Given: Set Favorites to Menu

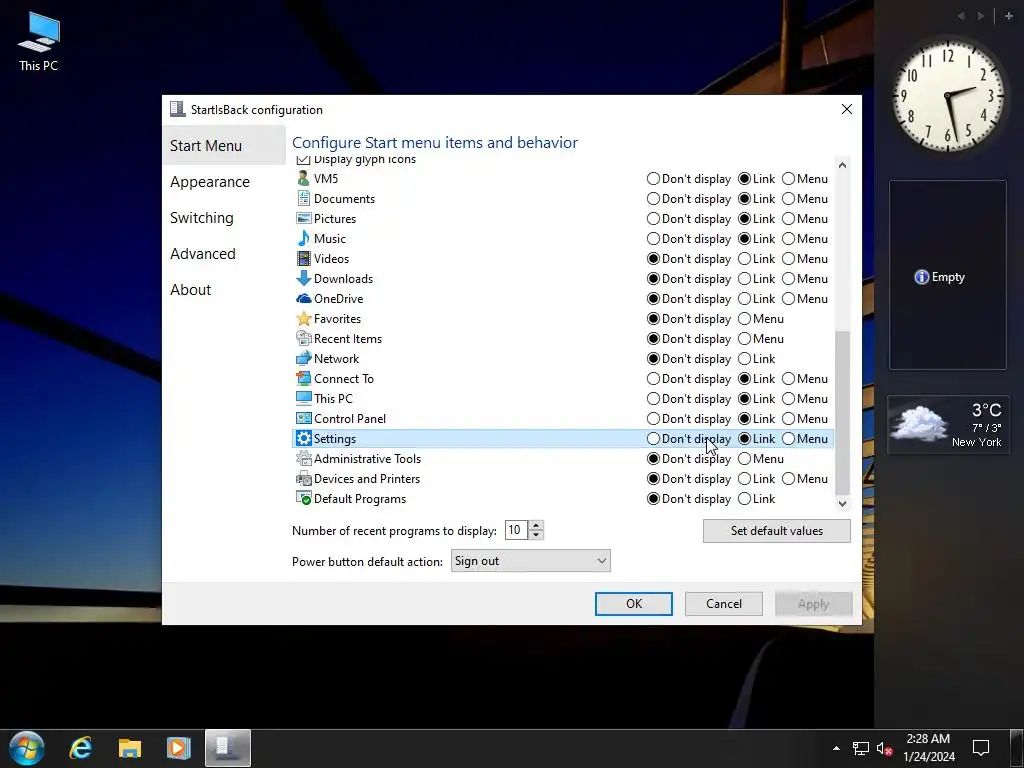Looking at the screenshot, I should point(744,319).
